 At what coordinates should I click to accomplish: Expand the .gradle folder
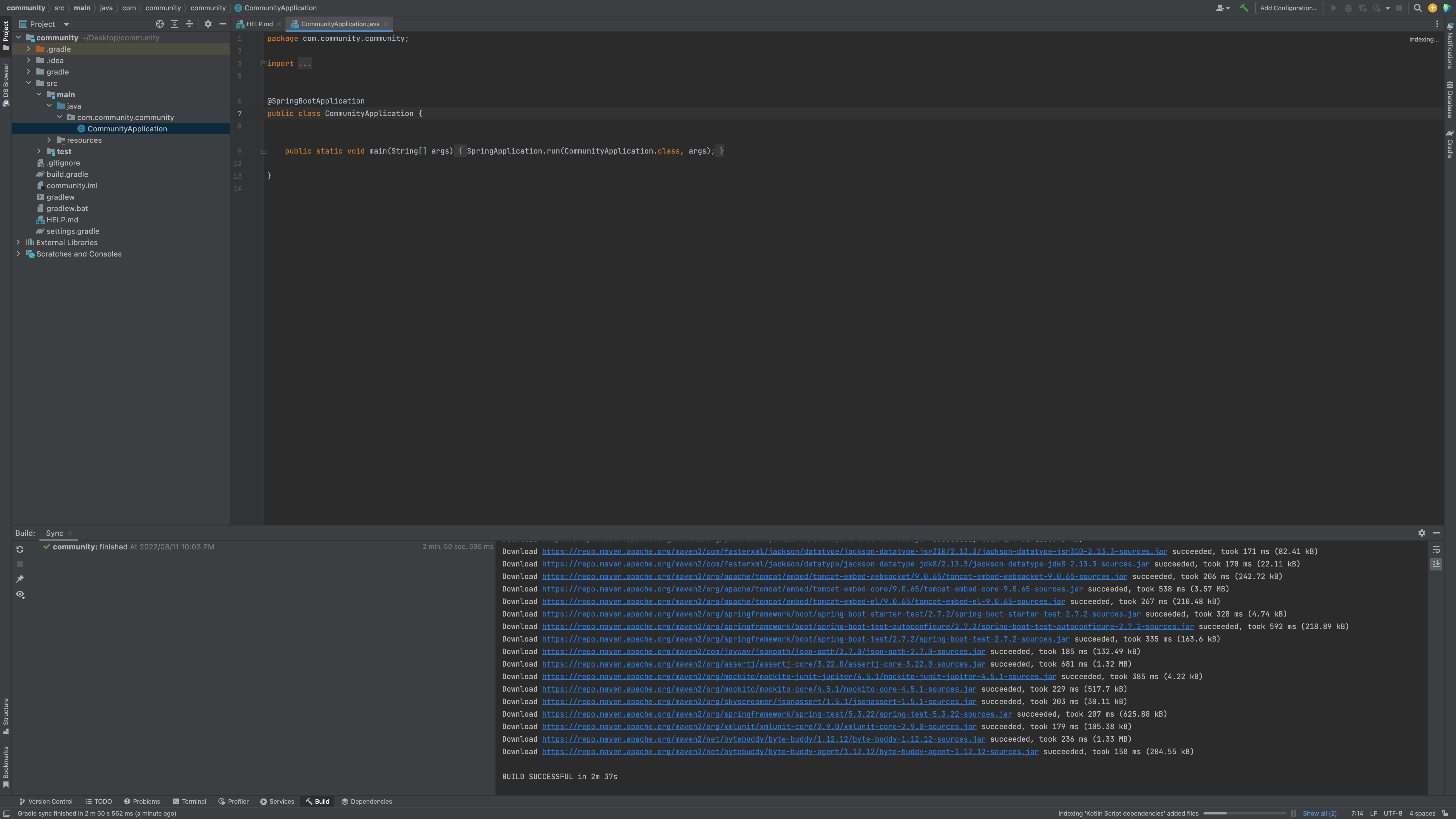tap(28, 49)
